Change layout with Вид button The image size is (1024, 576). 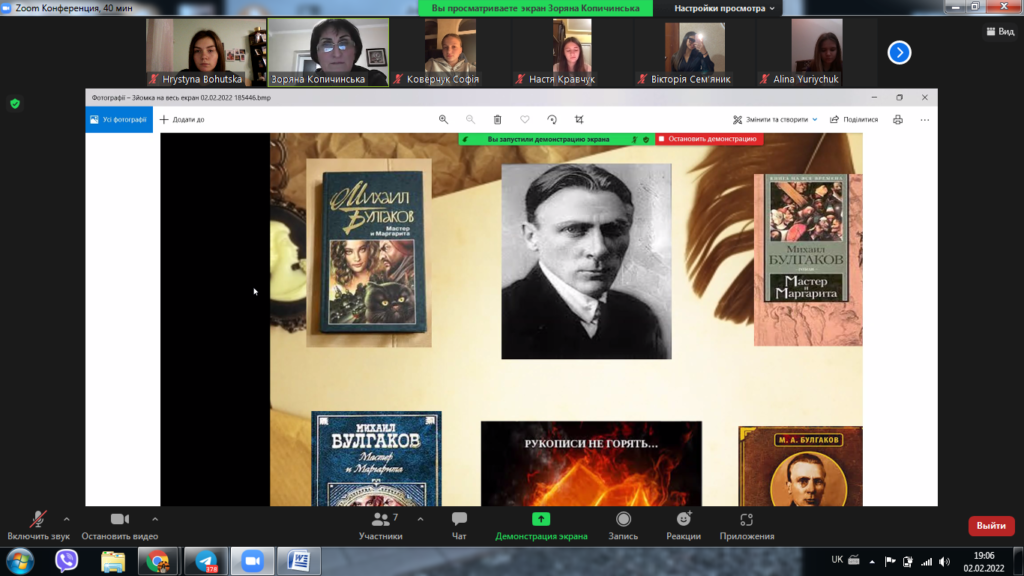point(1000,31)
